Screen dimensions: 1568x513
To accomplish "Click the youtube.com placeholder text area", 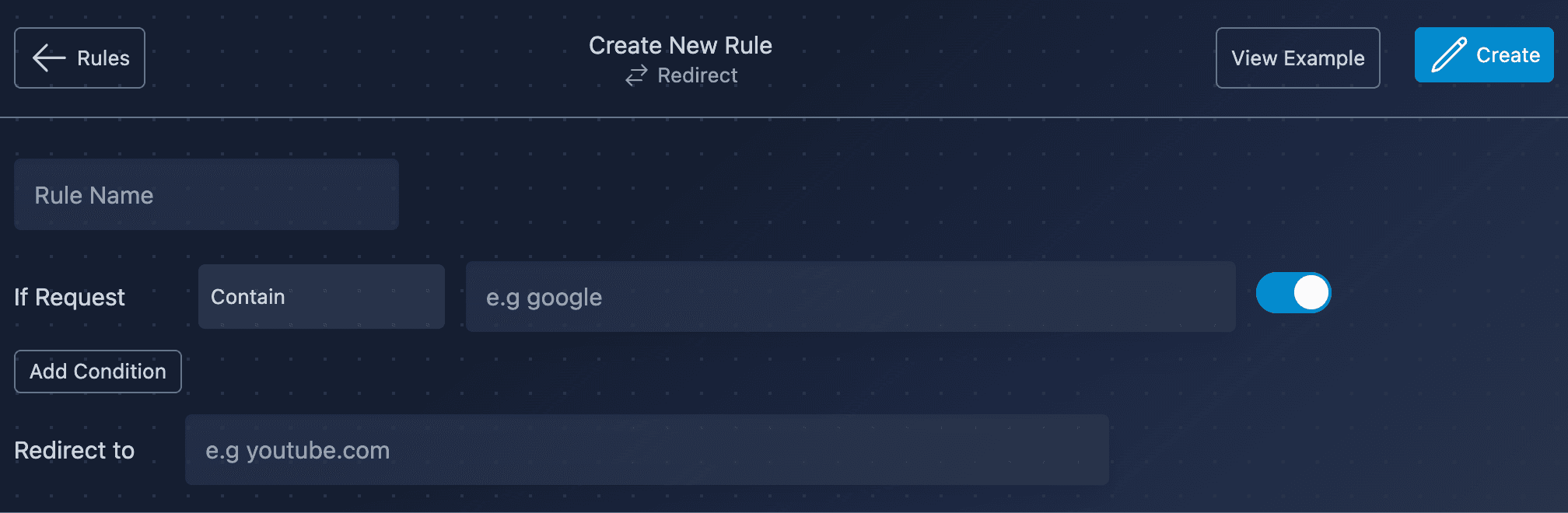I will coord(298,450).
